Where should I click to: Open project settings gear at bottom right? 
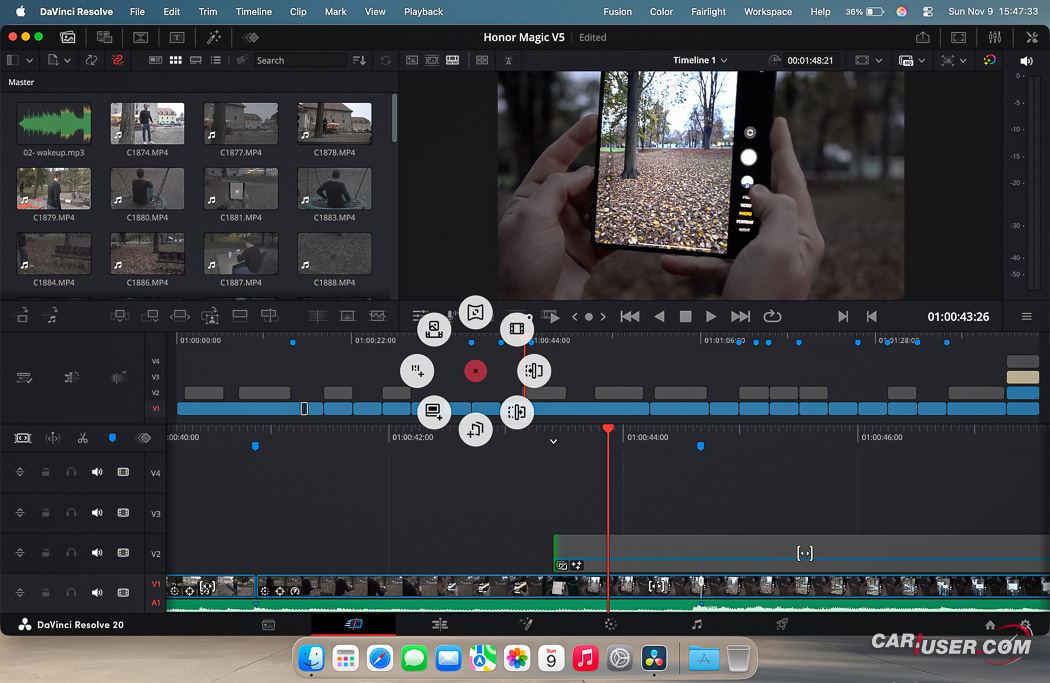point(1025,625)
